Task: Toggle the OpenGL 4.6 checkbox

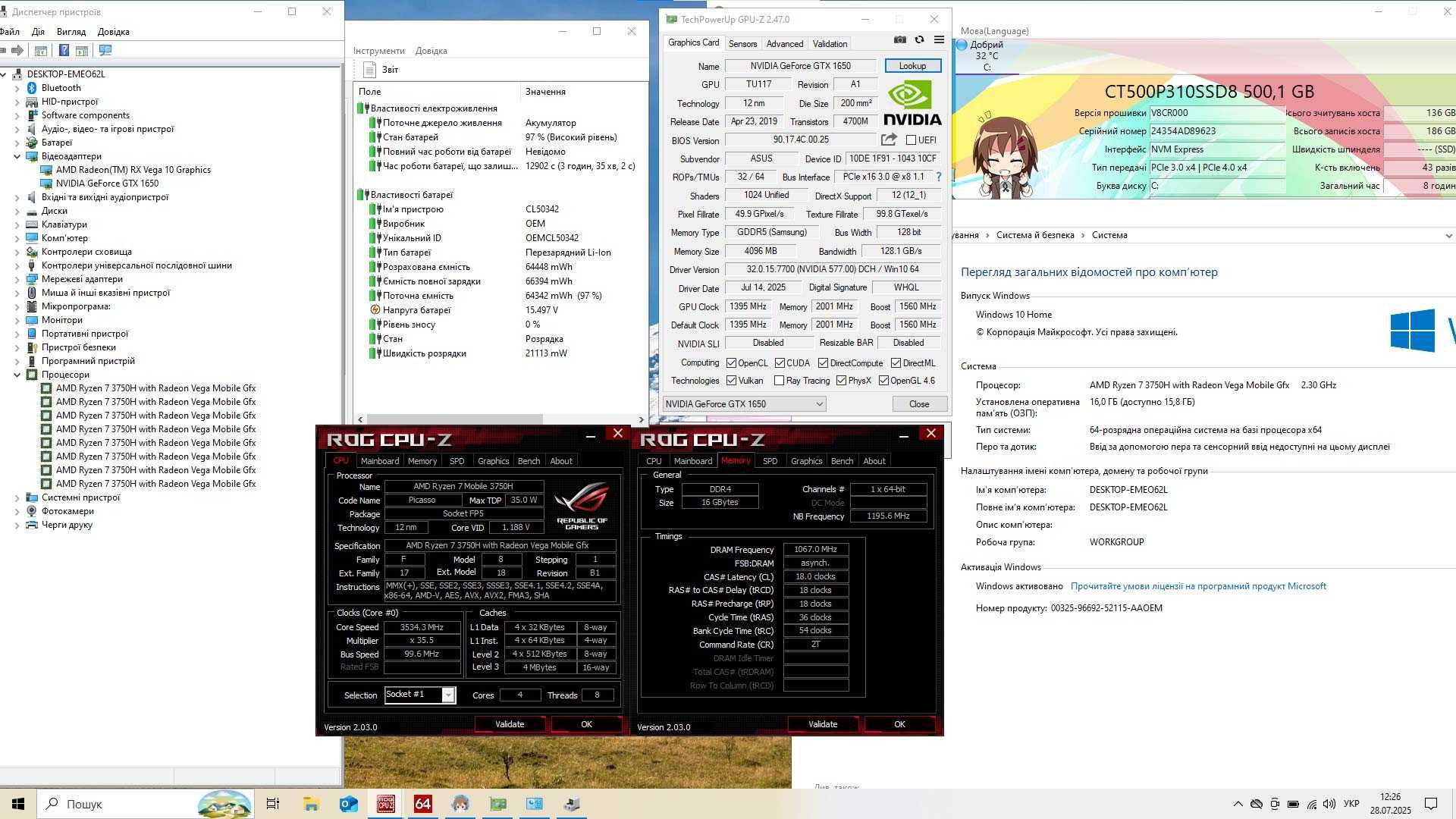Action: tap(883, 381)
